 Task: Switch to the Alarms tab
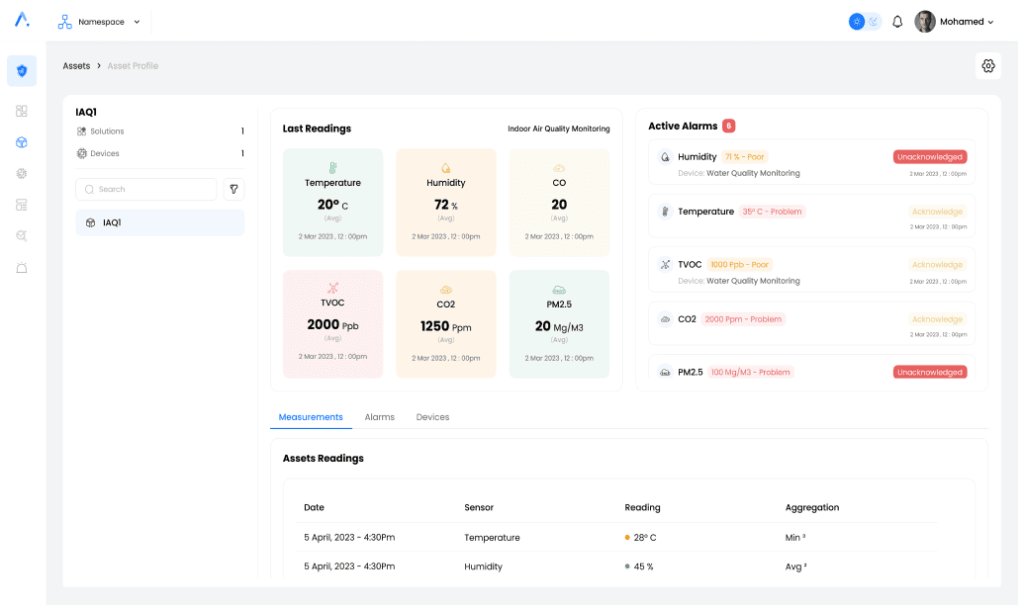379,417
